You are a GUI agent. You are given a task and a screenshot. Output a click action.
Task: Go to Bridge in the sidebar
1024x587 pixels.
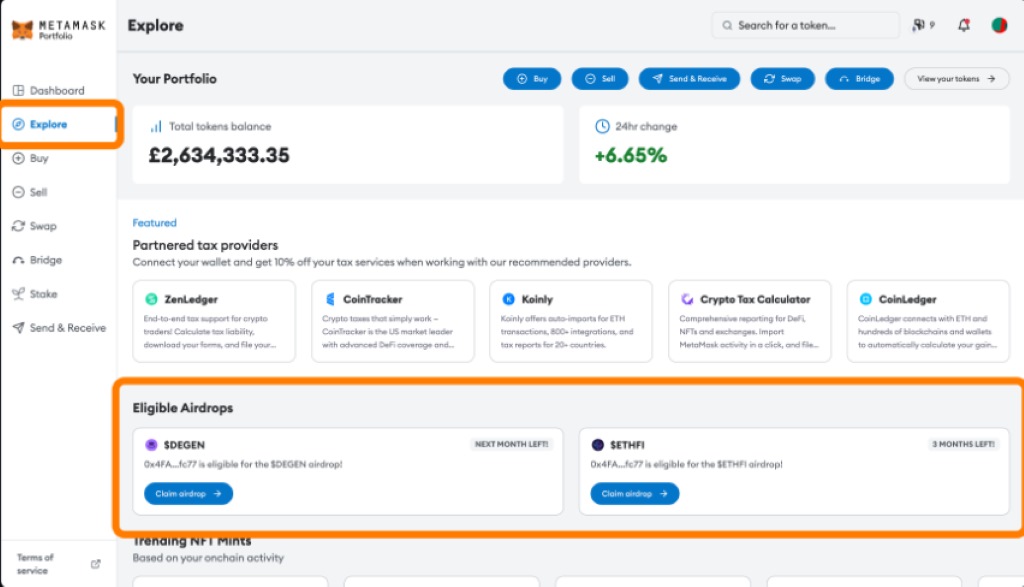(37, 260)
